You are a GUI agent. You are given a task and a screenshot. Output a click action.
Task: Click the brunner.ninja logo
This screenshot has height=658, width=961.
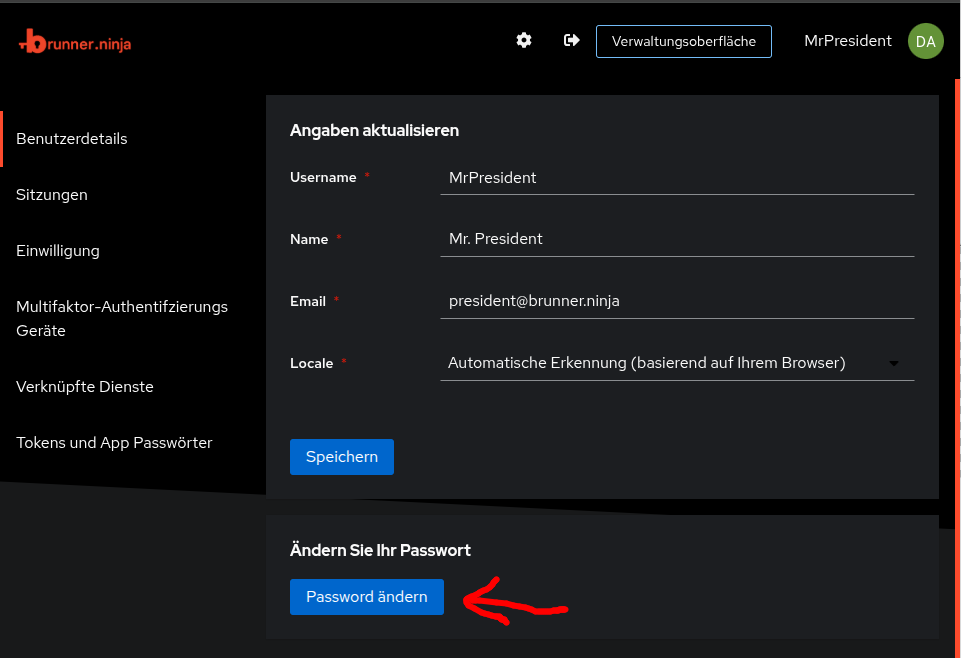pyautogui.click(x=75, y=42)
